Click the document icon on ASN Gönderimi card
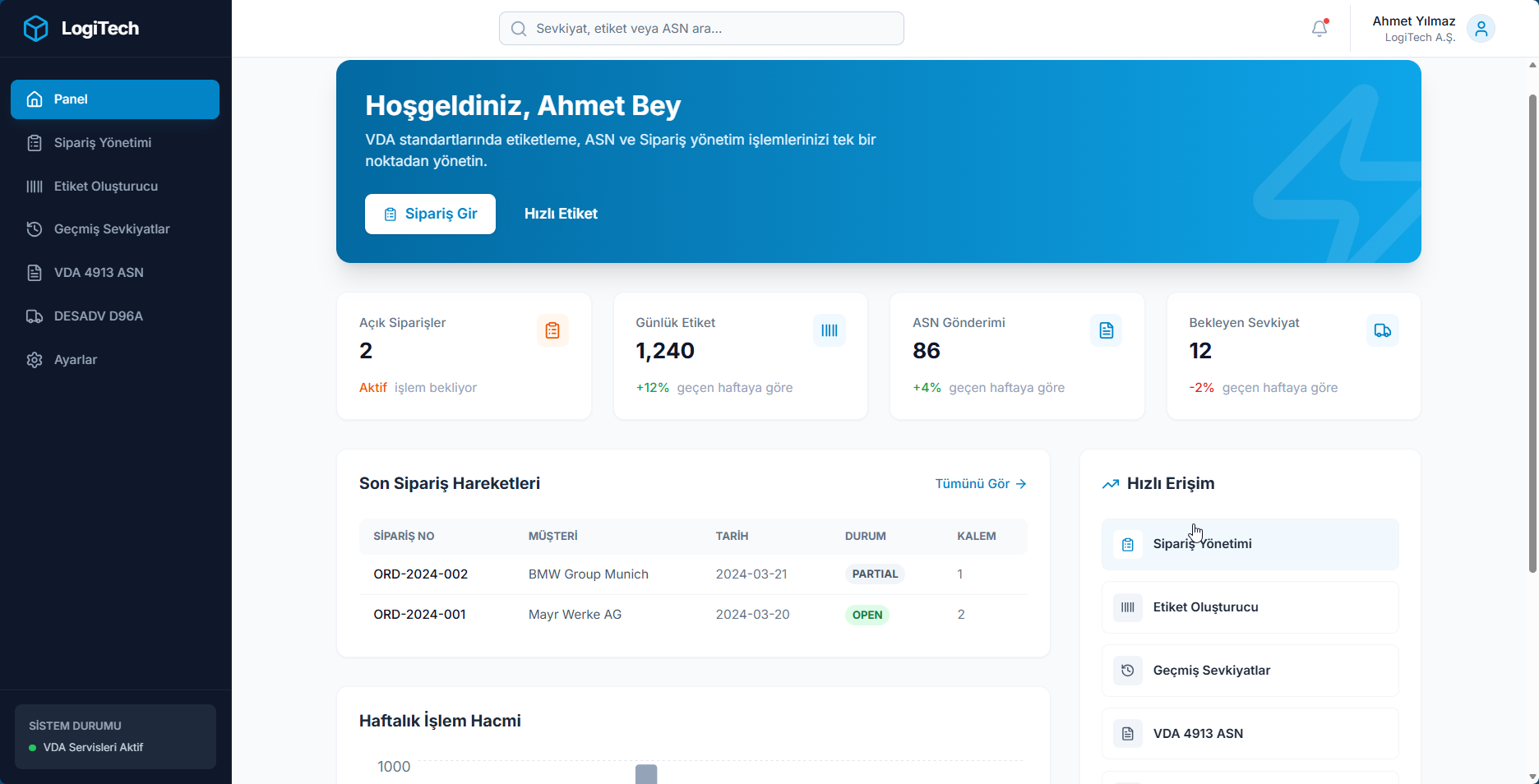Image resolution: width=1539 pixels, height=784 pixels. (x=1106, y=330)
